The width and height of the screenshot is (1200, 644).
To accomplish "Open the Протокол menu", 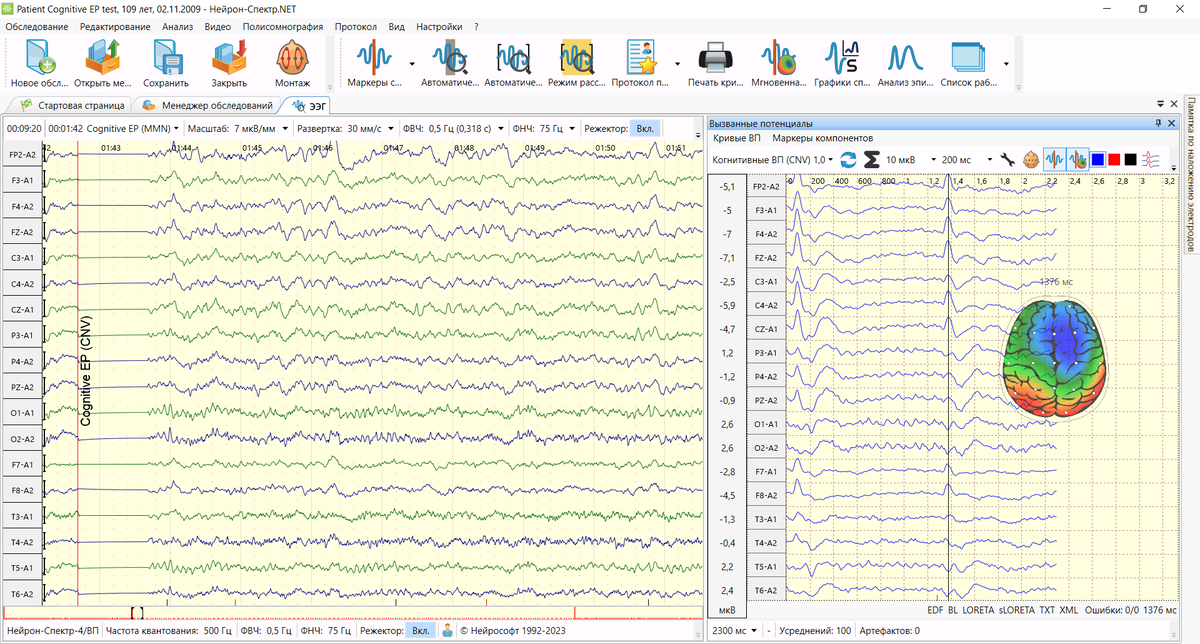I will click(356, 26).
